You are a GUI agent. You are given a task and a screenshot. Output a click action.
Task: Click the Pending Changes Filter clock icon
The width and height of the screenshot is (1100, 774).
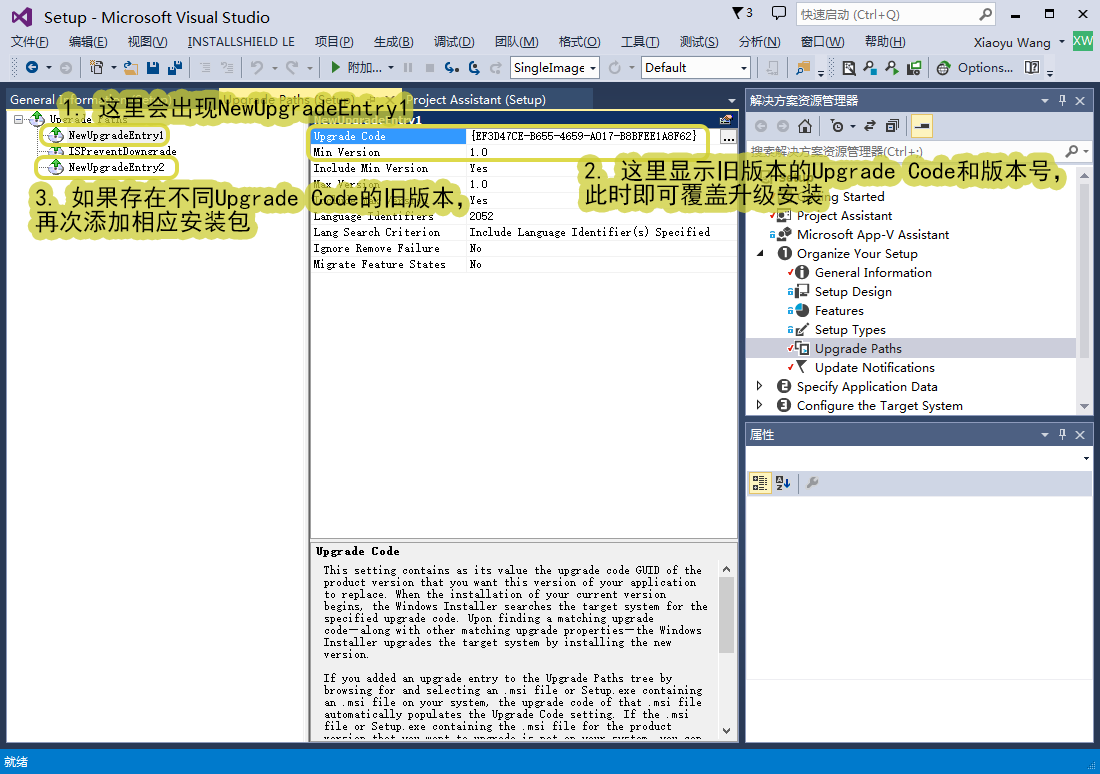[x=837, y=126]
